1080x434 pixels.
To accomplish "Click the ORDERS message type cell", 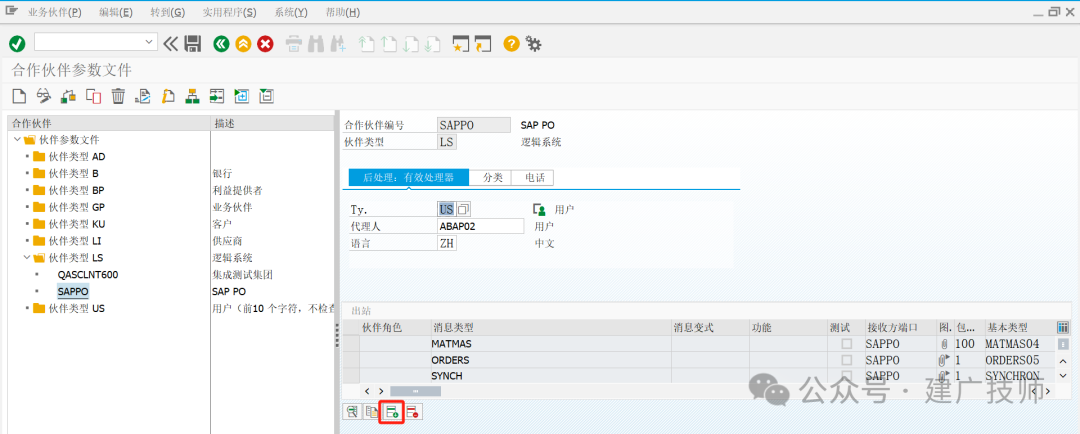I will [x=550, y=360].
